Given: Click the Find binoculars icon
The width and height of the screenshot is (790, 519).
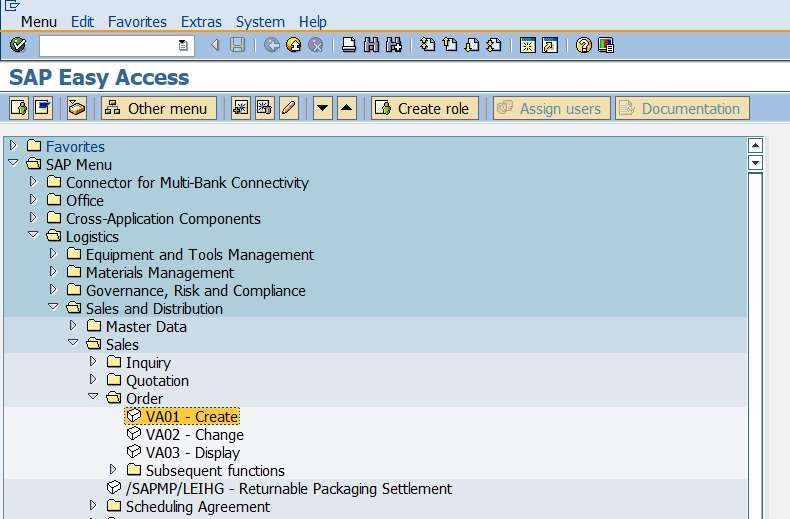Looking at the screenshot, I should pos(371,45).
